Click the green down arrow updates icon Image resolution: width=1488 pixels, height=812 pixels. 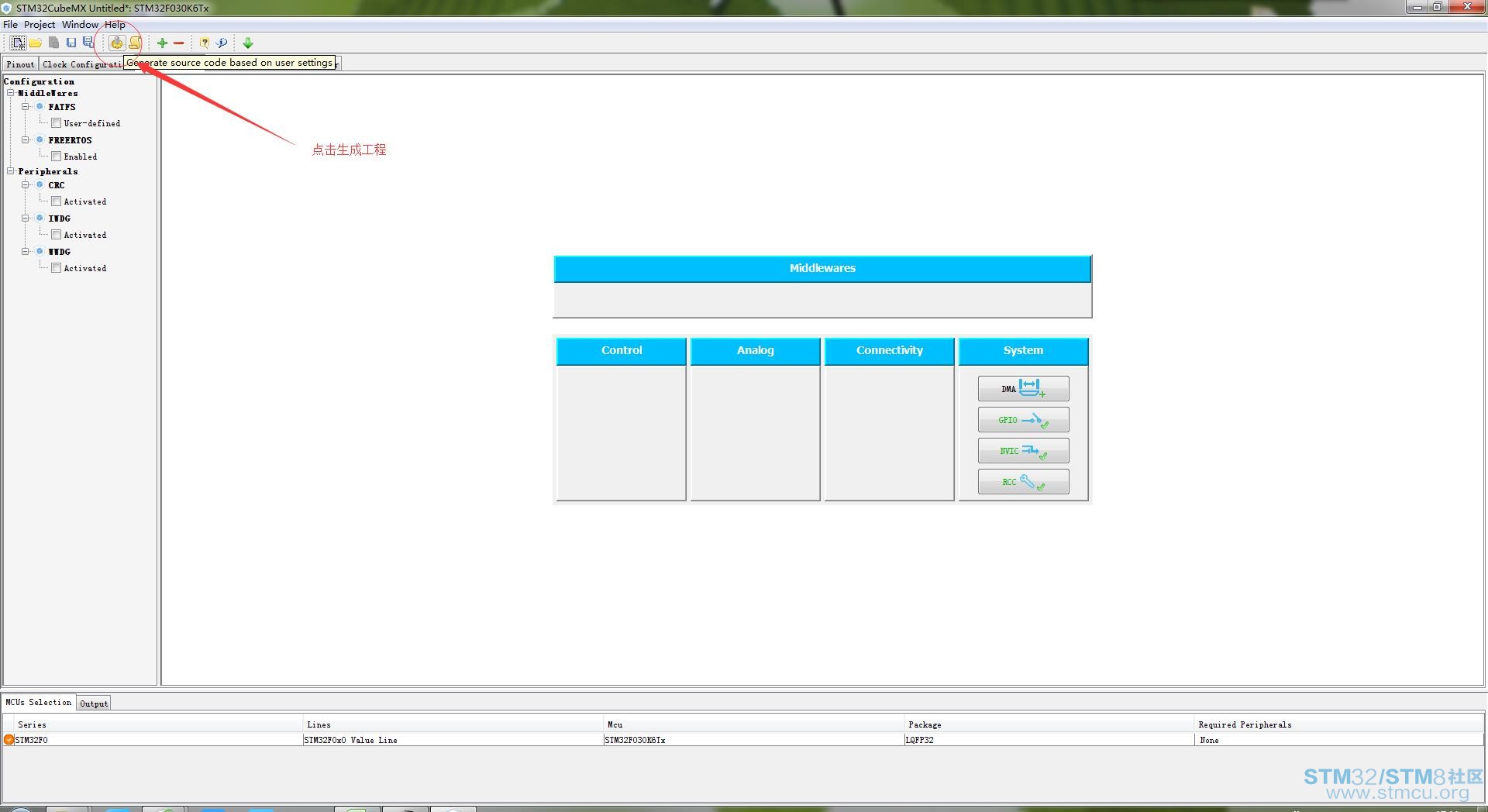[248, 43]
